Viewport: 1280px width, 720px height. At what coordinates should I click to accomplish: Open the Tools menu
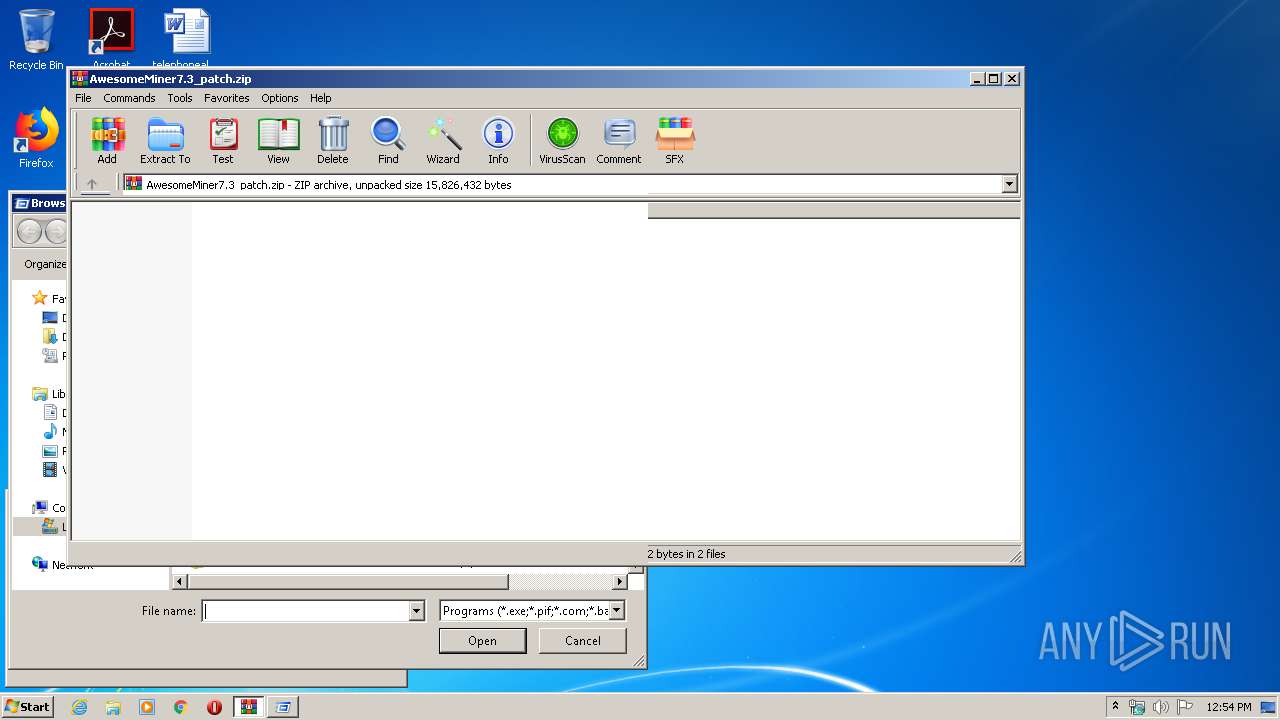[180, 98]
